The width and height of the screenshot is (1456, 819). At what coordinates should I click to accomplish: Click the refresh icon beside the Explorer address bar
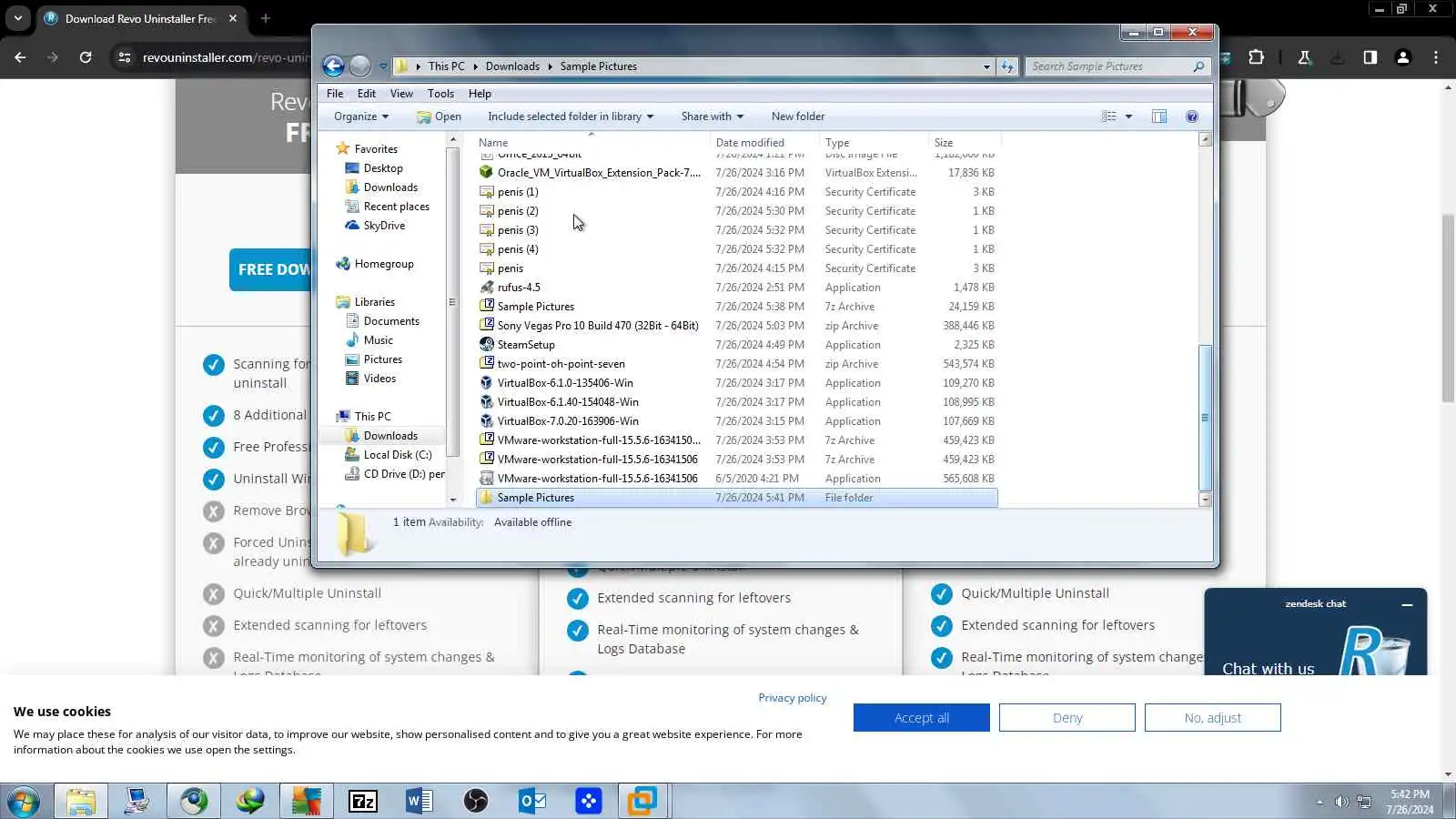1006,66
